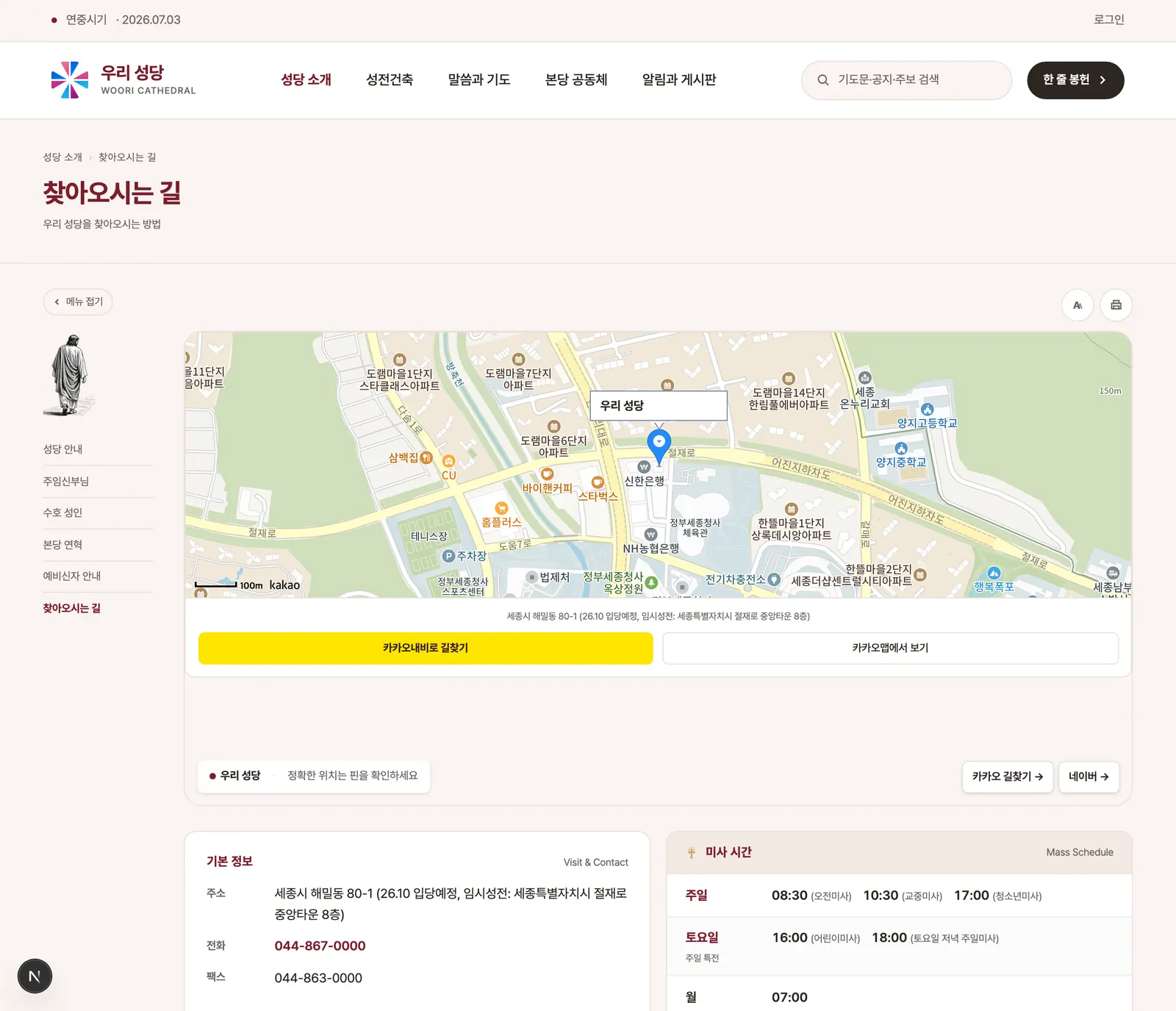Click the 한 줄 봉헌 button
Image resolution: width=1176 pixels, height=1011 pixels.
[x=1075, y=80]
